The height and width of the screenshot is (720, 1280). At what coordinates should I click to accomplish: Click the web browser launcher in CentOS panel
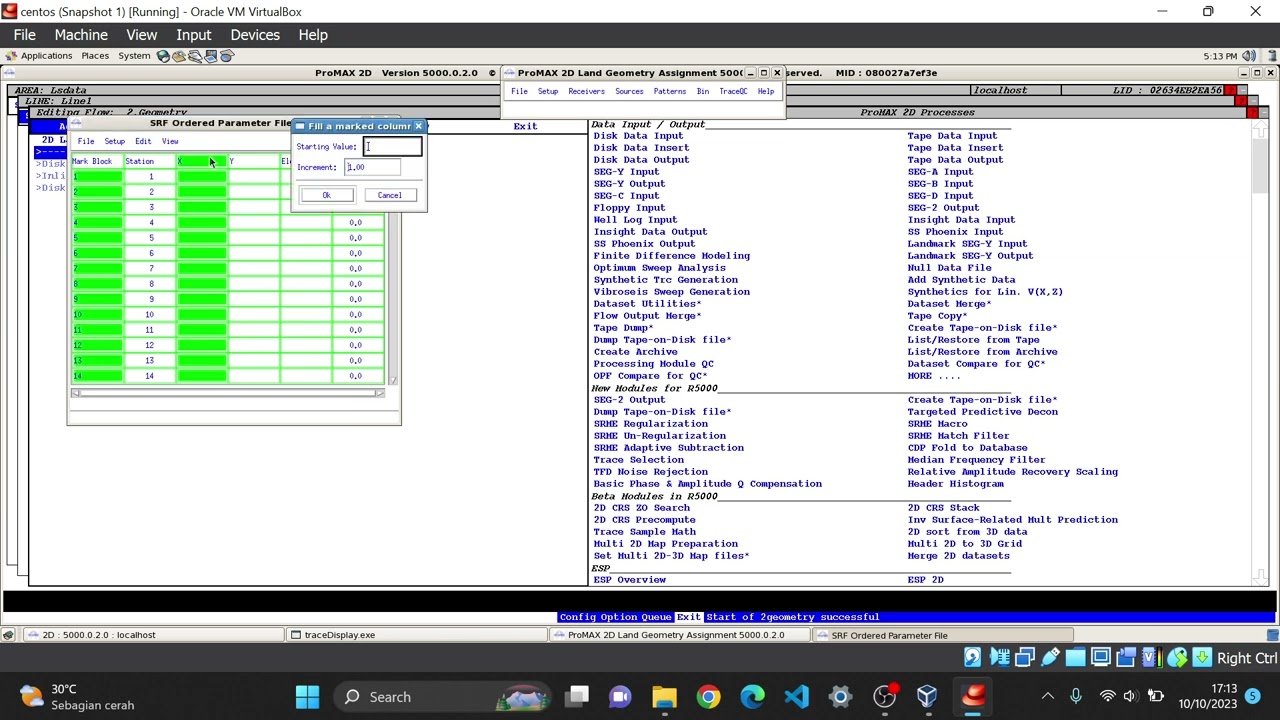point(163,56)
